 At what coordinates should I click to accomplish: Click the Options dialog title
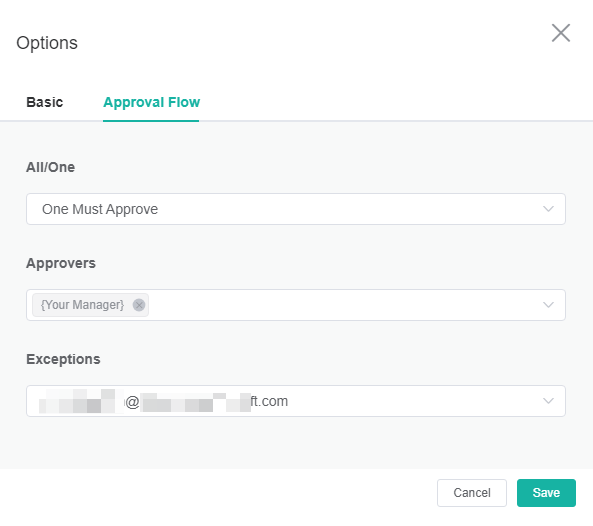[47, 43]
